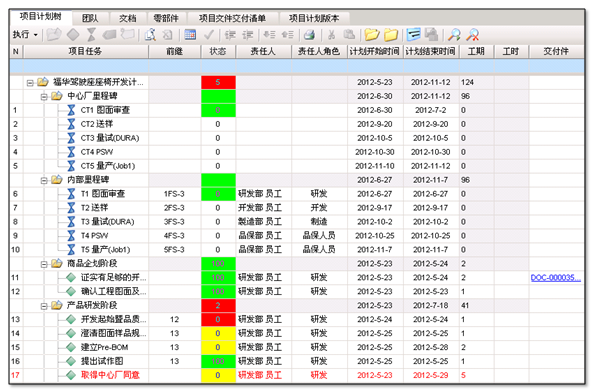Click the magnifier with red X clear-search icon

point(472,35)
